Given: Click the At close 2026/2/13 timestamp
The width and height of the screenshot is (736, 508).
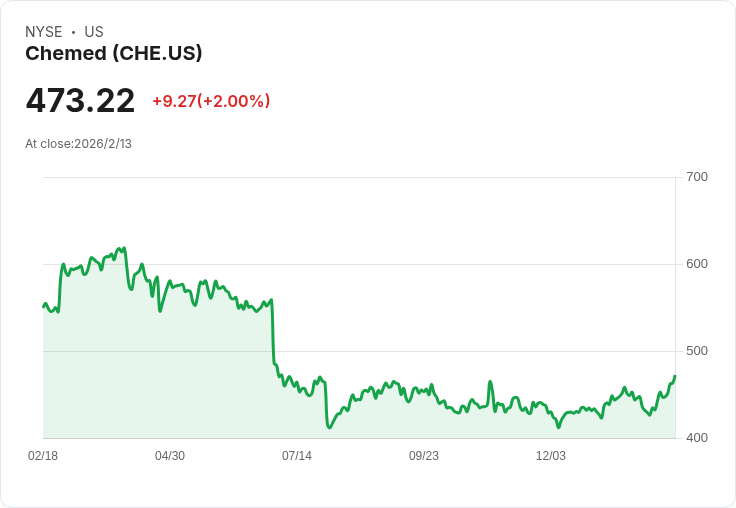Looking at the screenshot, I should click(78, 144).
